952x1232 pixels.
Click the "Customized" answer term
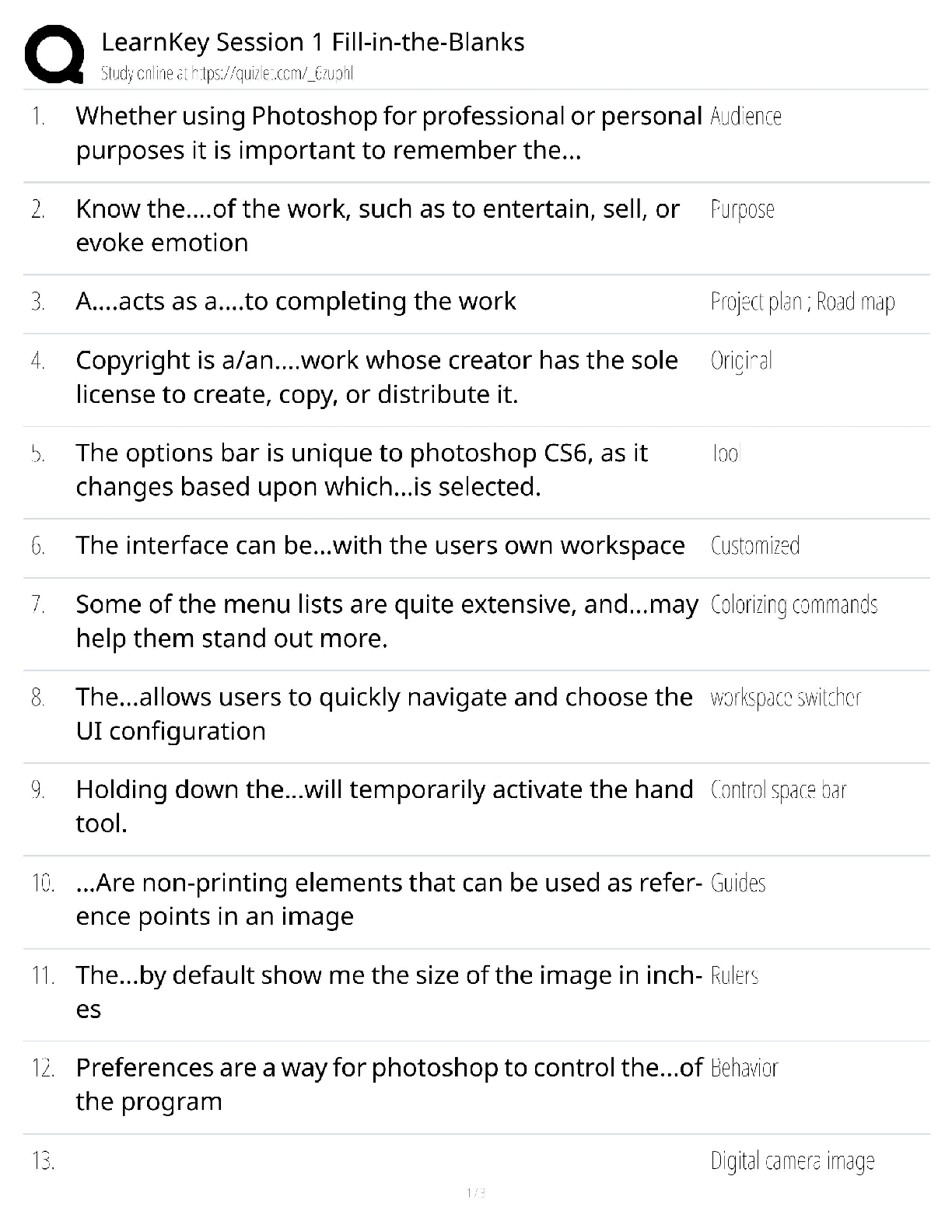(x=754, y=546)
